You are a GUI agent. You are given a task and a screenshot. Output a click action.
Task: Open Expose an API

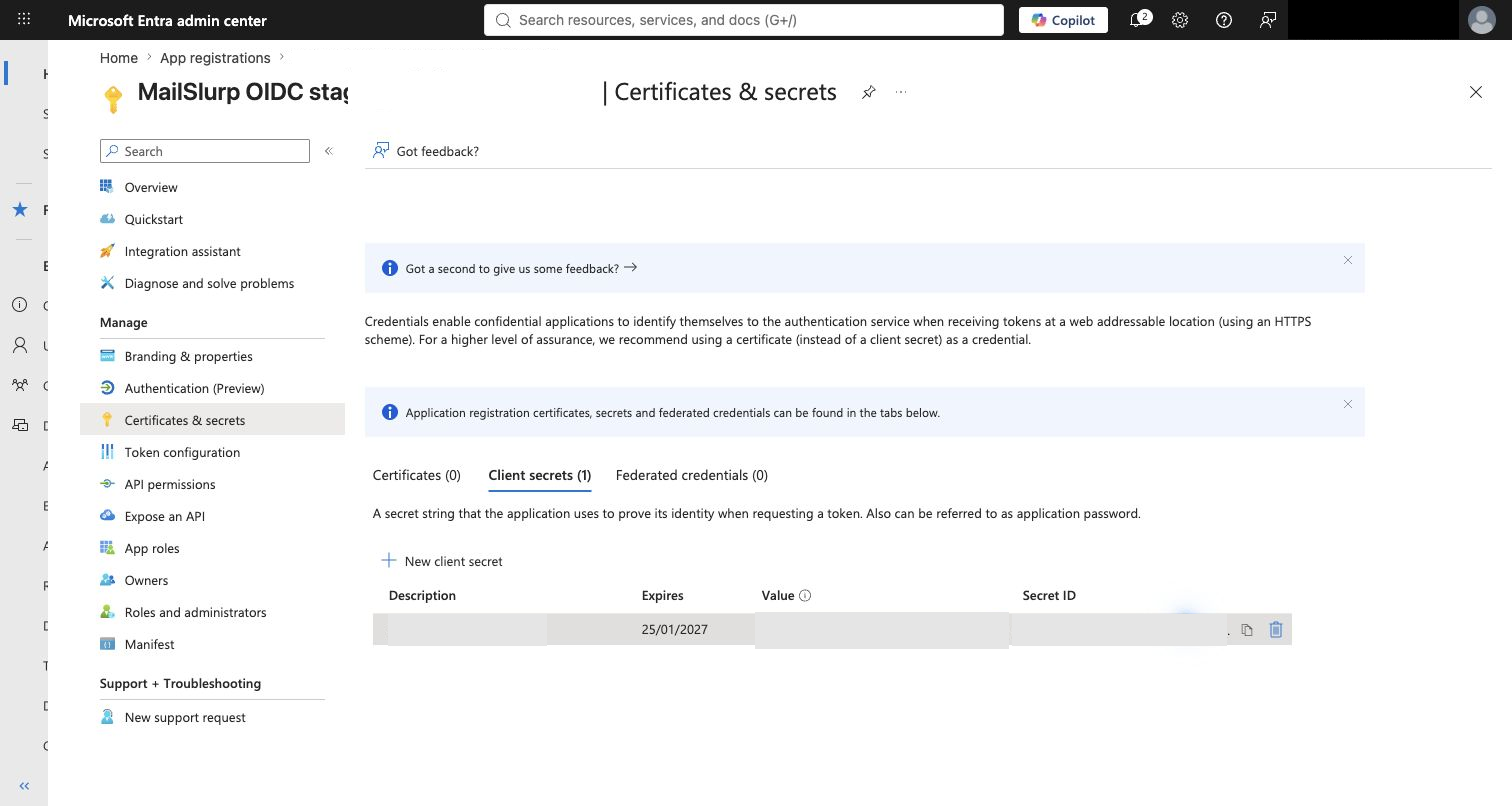point(164,516)
